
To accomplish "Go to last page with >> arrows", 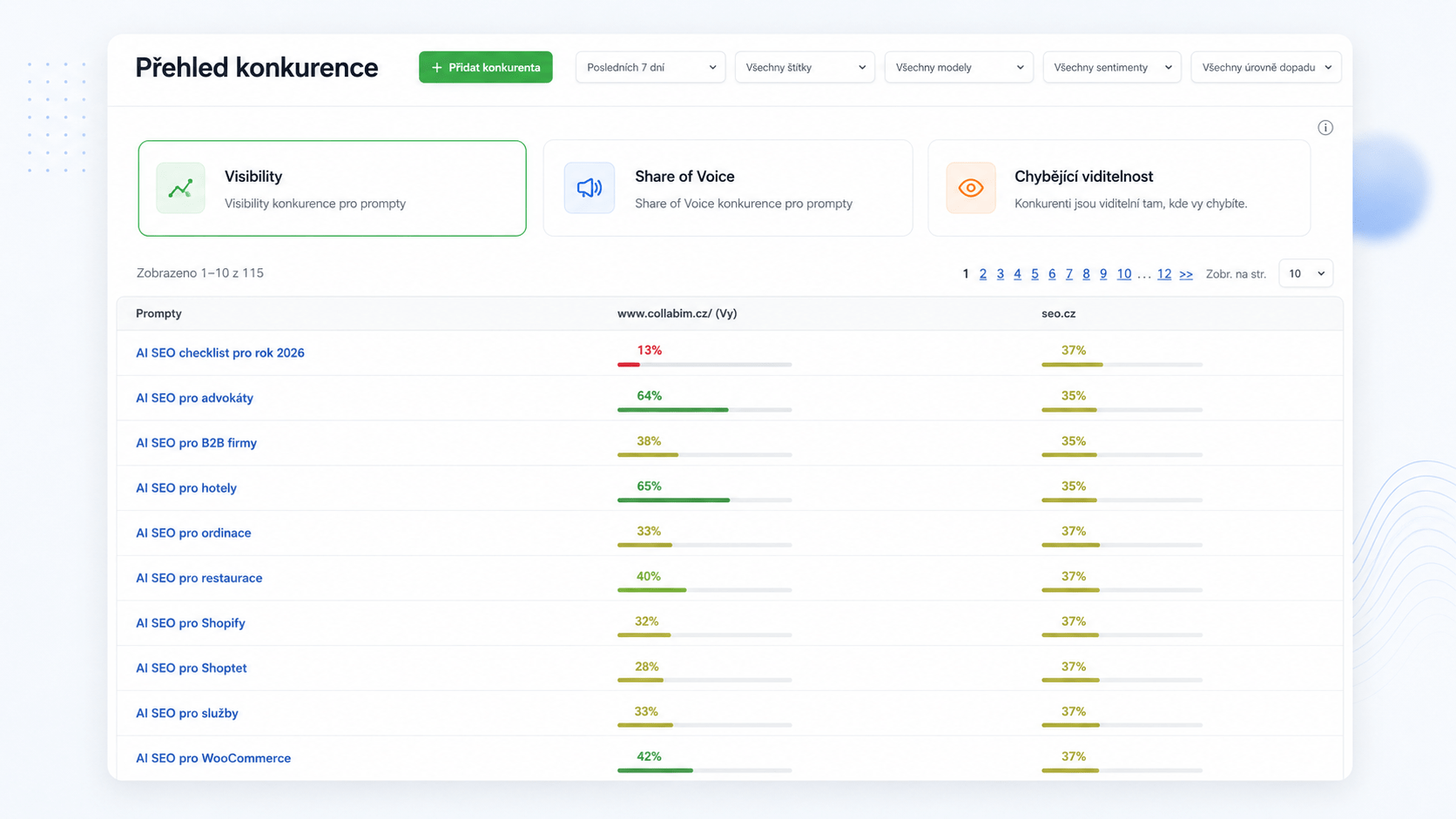I will point(1186,274).
